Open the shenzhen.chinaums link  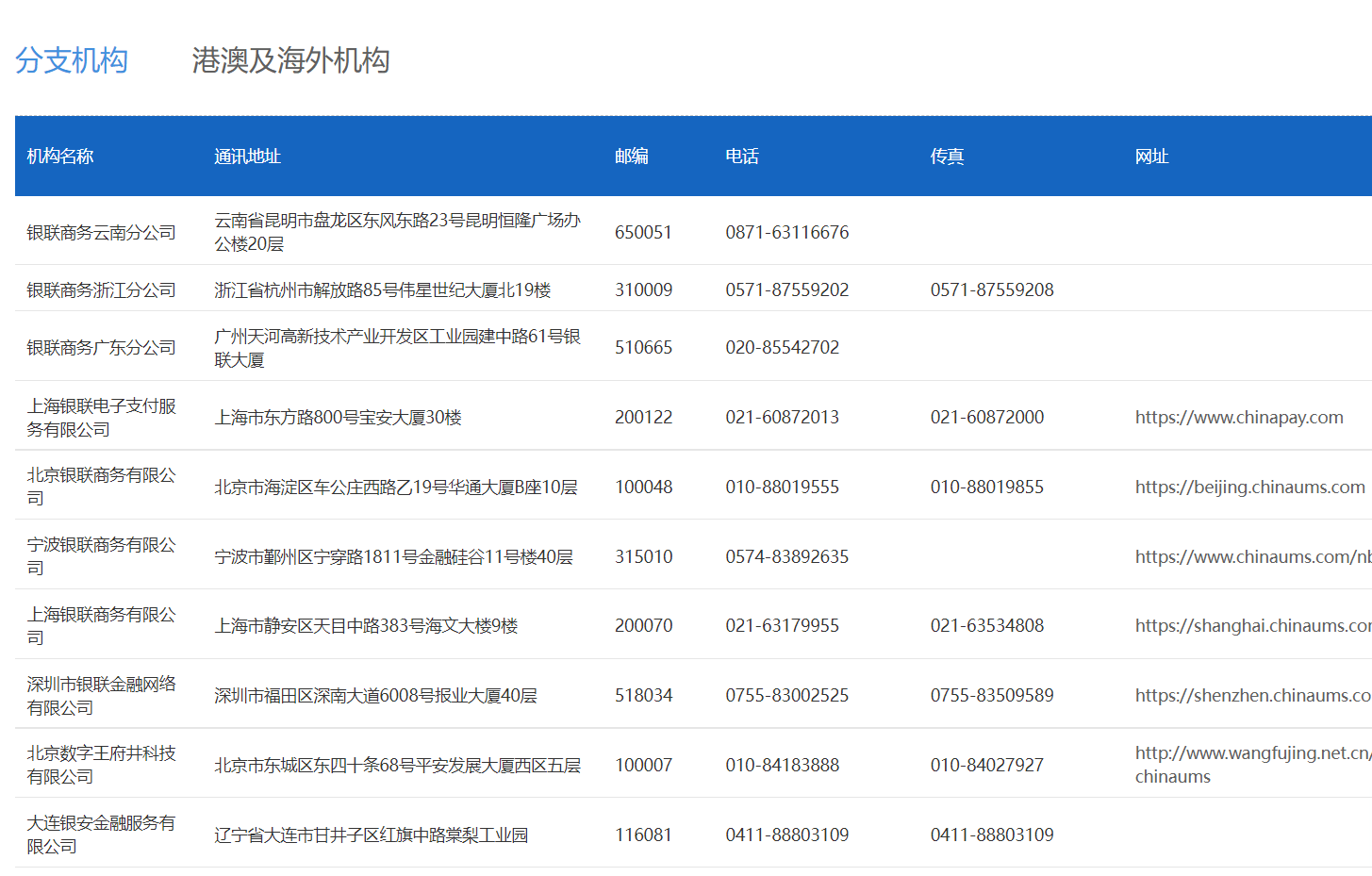[x=1253, y=695]
